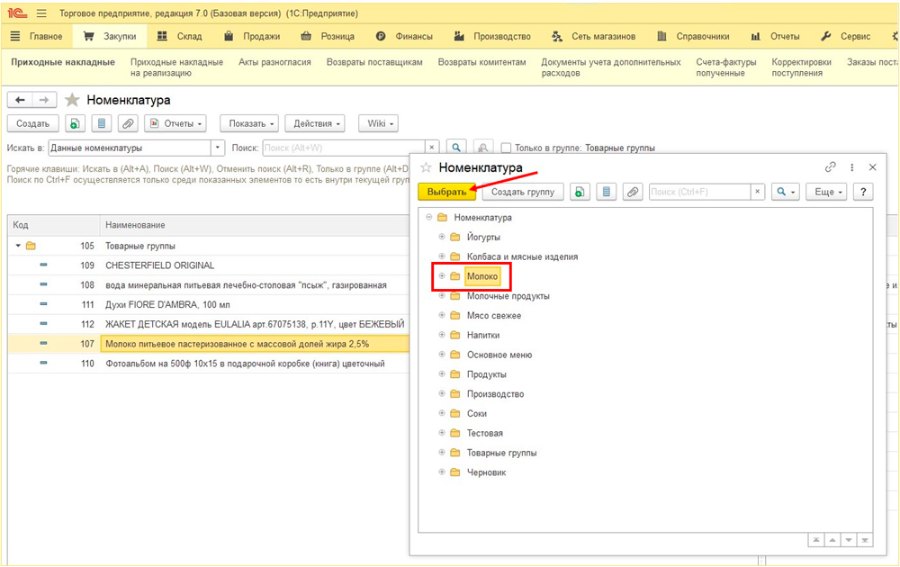Open the Показать dropdown button
The height and width of the screenshot is (567, 900).
coord(250,123)
